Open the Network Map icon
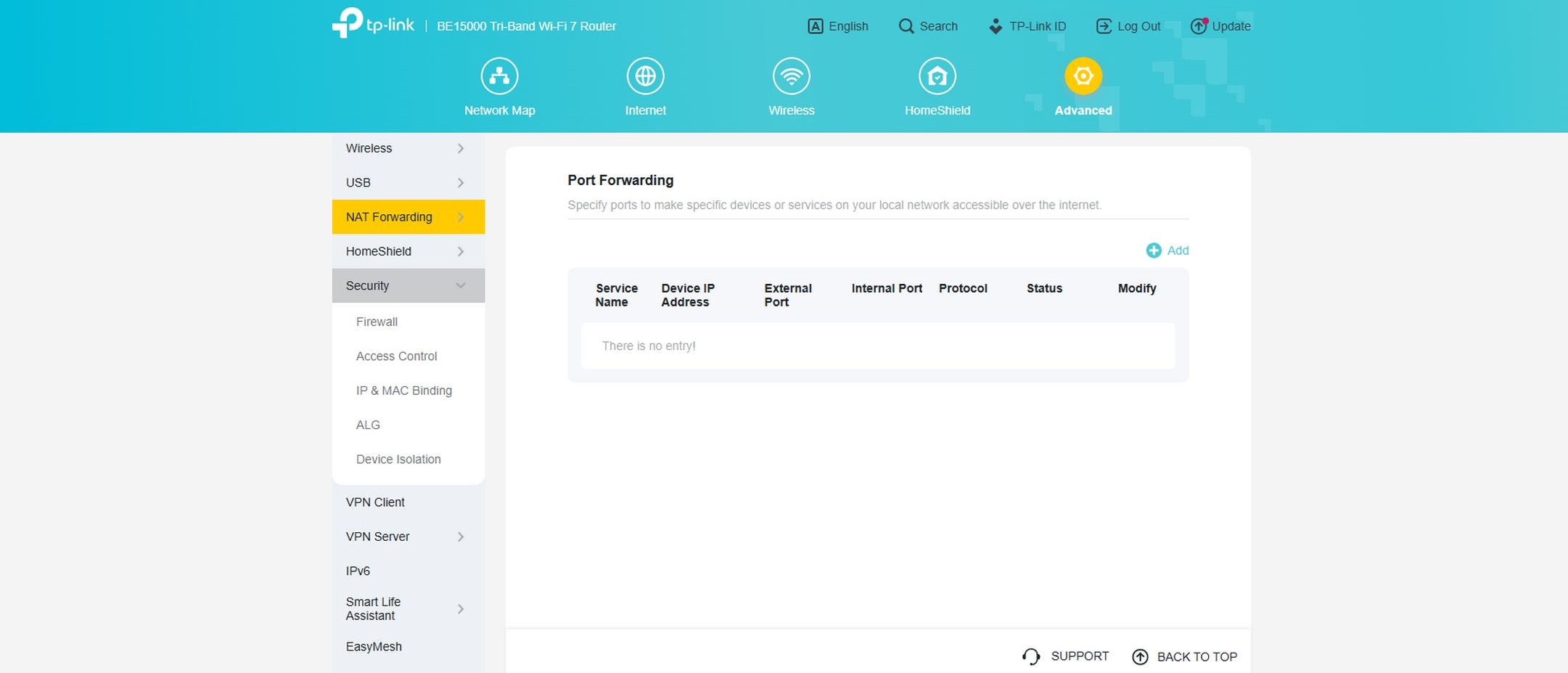This screenshot has width=1568, height=673. (499, 76)
